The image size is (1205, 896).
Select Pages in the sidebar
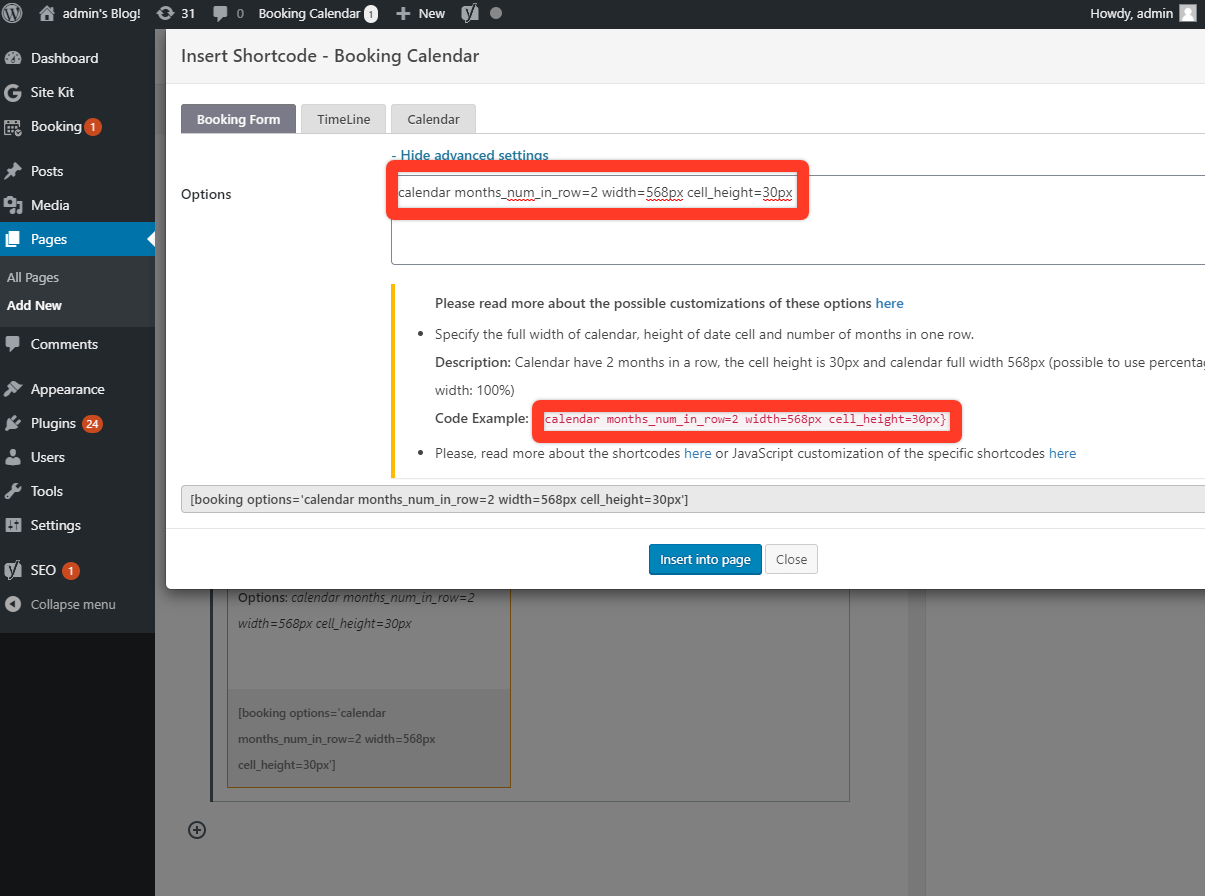coord(77,239)
